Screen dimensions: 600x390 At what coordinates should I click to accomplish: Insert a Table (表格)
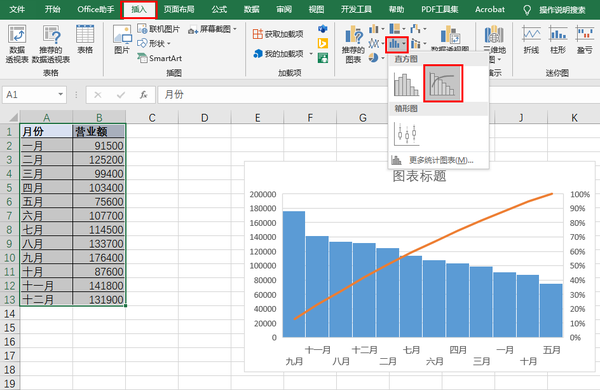pyautogui.click(x=85, y=39)
